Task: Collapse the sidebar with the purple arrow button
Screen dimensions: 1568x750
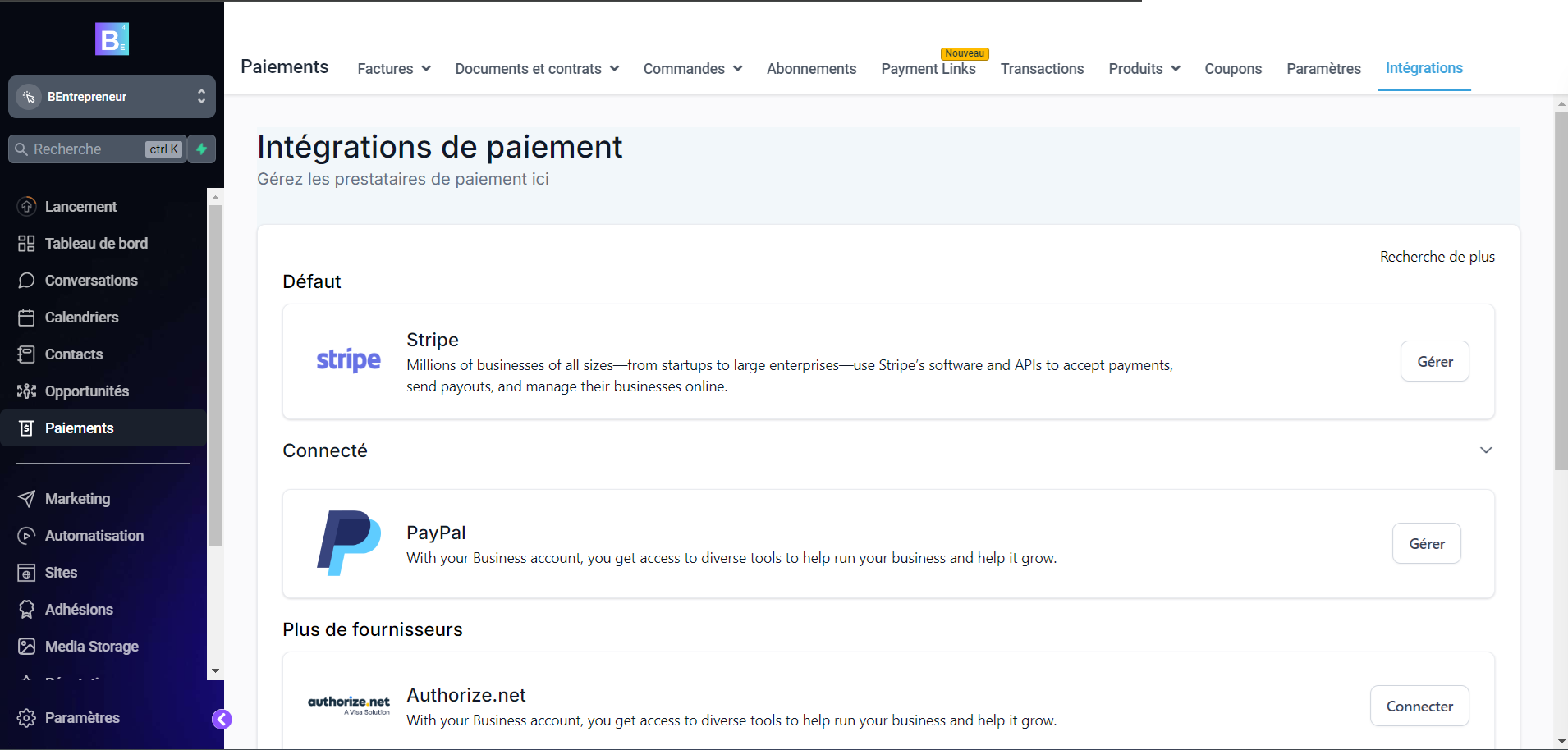Action: tap(222, 720)
